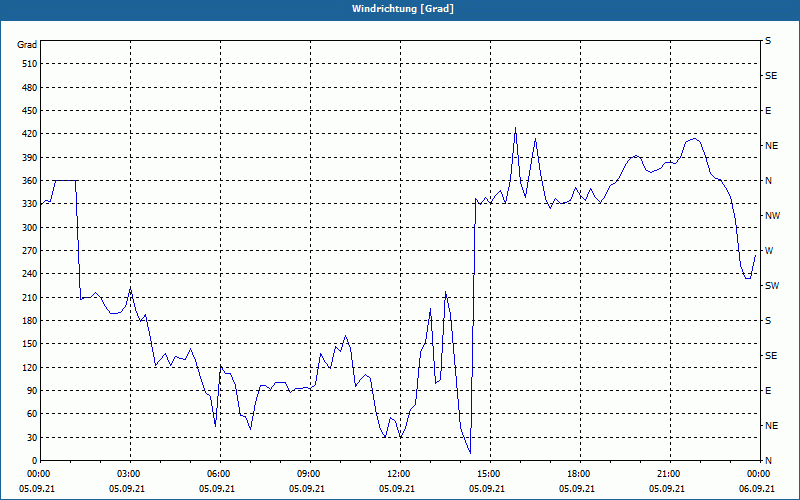Image resolution: width=800 pixels, height=500 pixels.
Task: Select the 240 value on the y-axis
Action: click(30, 273)
